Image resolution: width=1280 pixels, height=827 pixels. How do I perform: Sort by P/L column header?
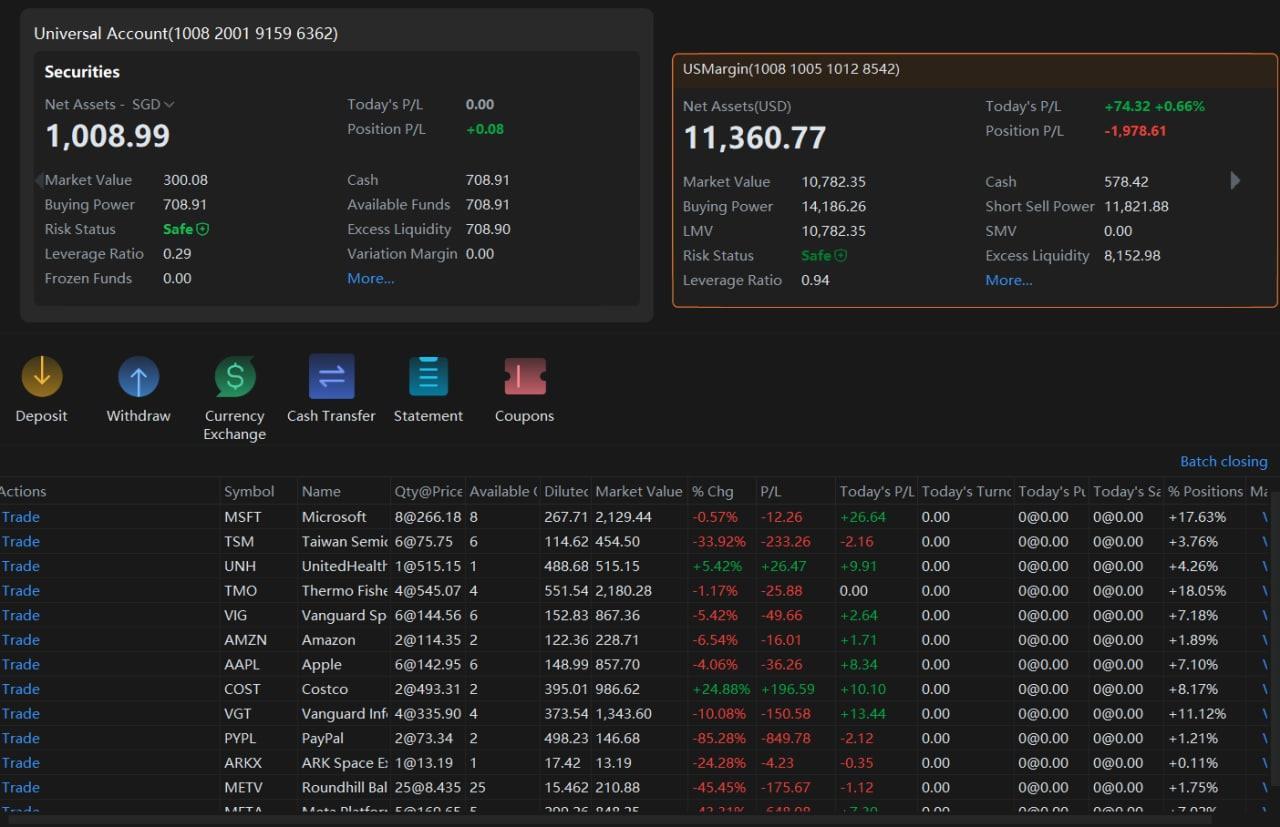pyautogui.click(x=770, y=491)
